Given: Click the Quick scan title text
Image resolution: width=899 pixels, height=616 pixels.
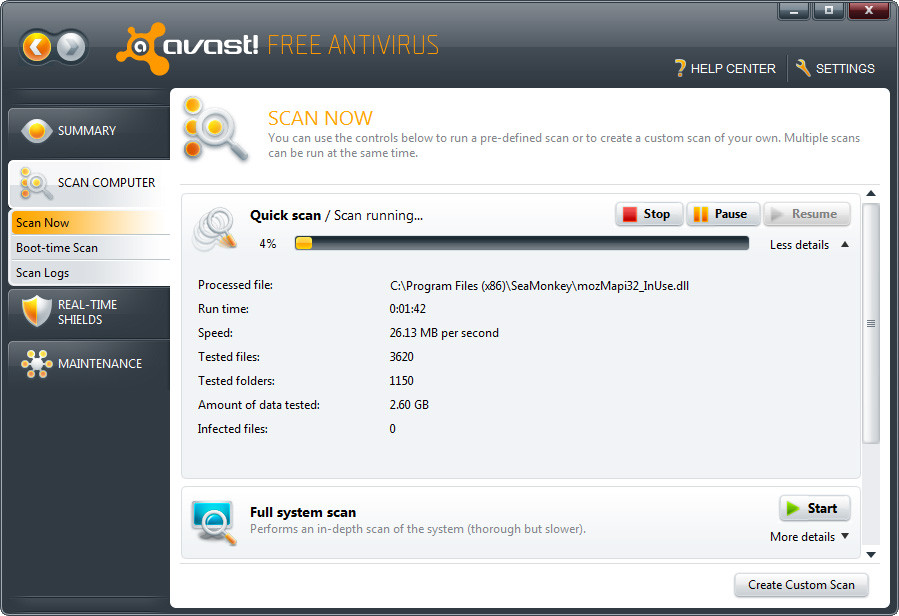Looking at the screenshot, I should 286,216.
